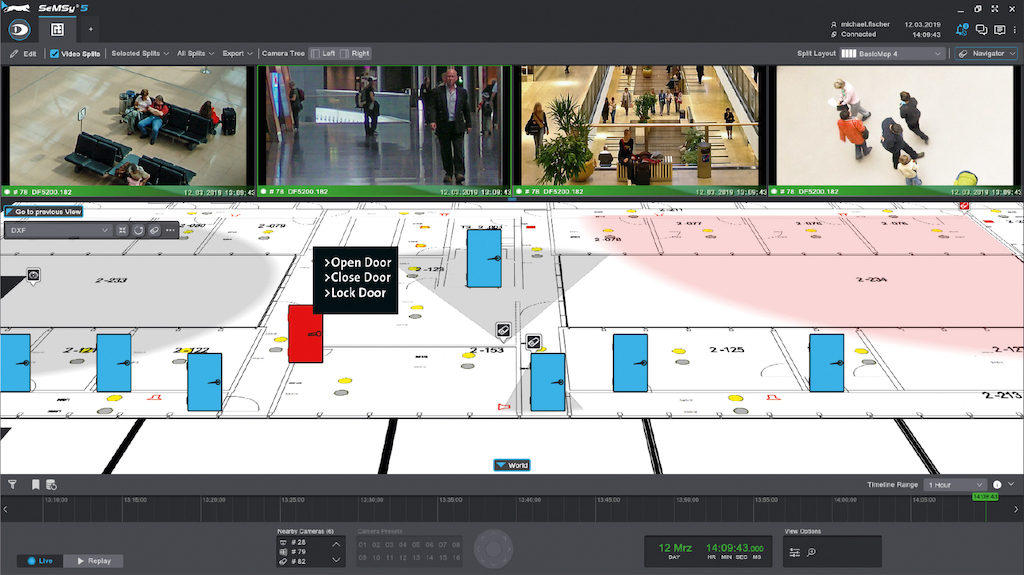Toggle the Camera Tree Left option
Image resolution: width=1024 pixels, height=575 pixels.
322,53
